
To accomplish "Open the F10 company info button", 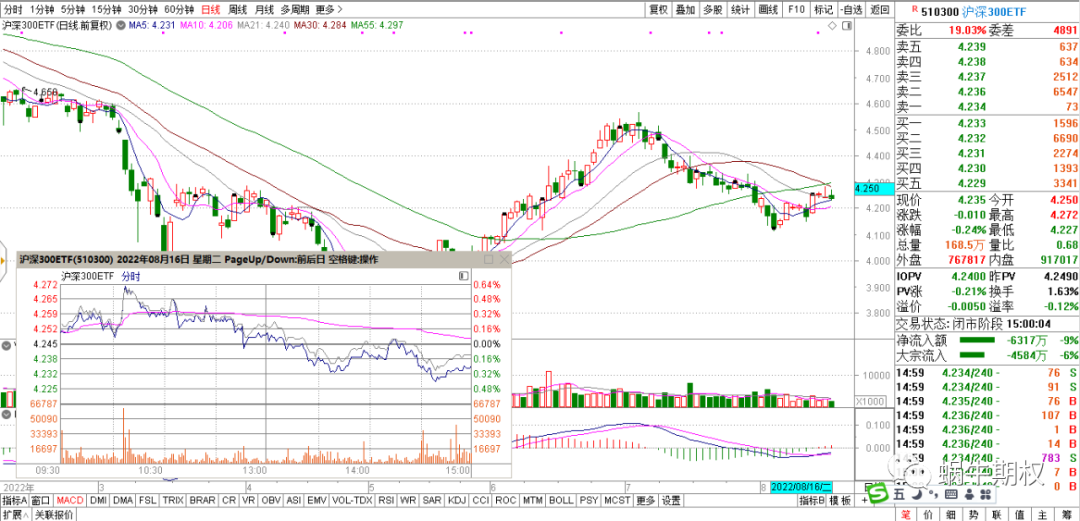I will click(796, 9).
